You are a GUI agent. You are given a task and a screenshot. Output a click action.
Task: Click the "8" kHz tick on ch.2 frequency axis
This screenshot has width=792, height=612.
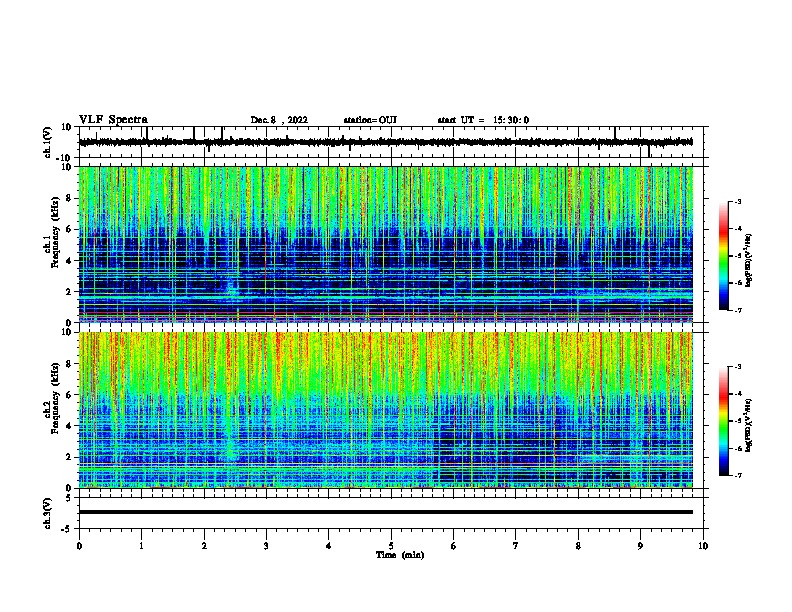click(70, 364)
